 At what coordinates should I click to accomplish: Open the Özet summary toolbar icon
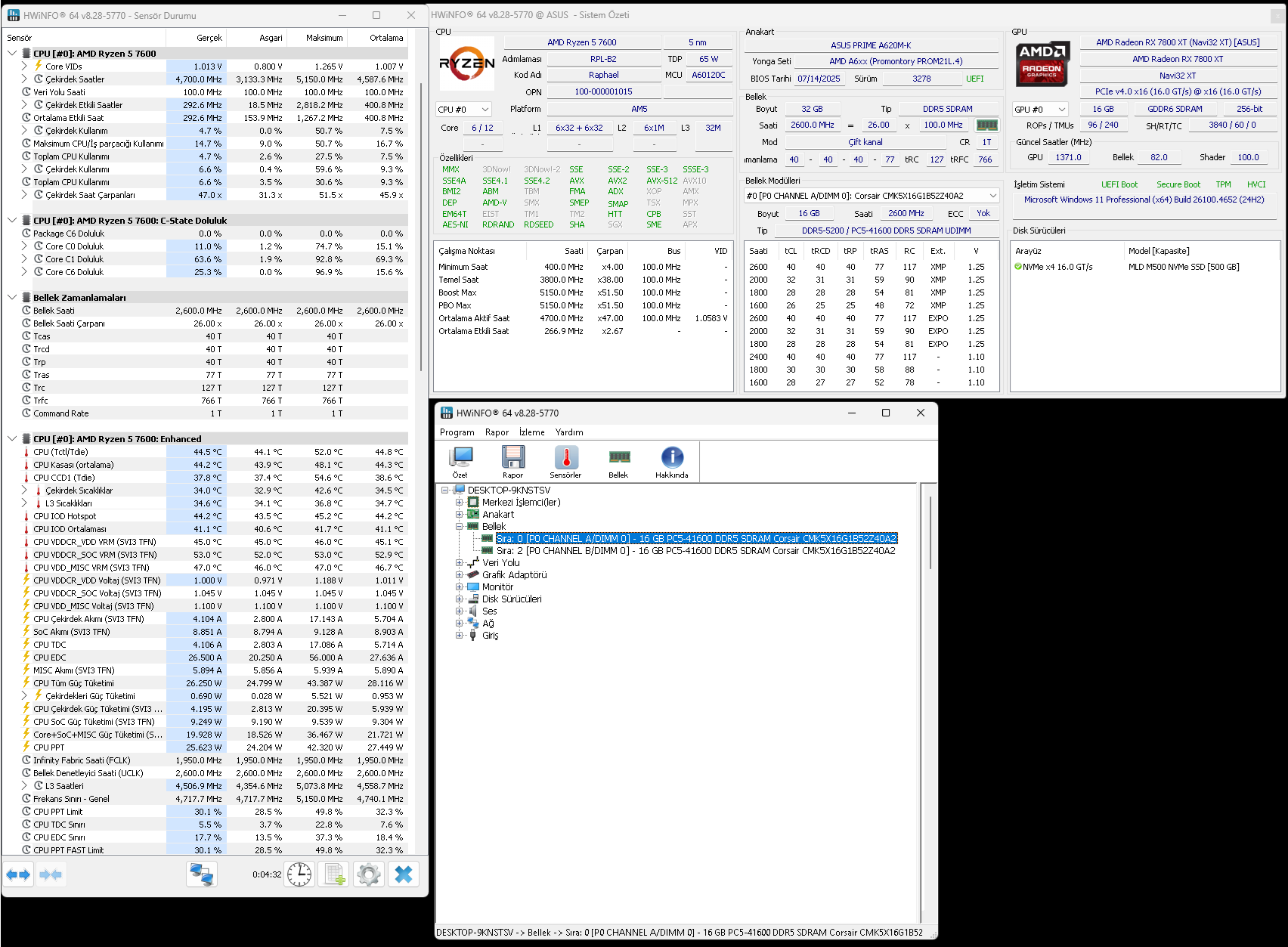460,462
